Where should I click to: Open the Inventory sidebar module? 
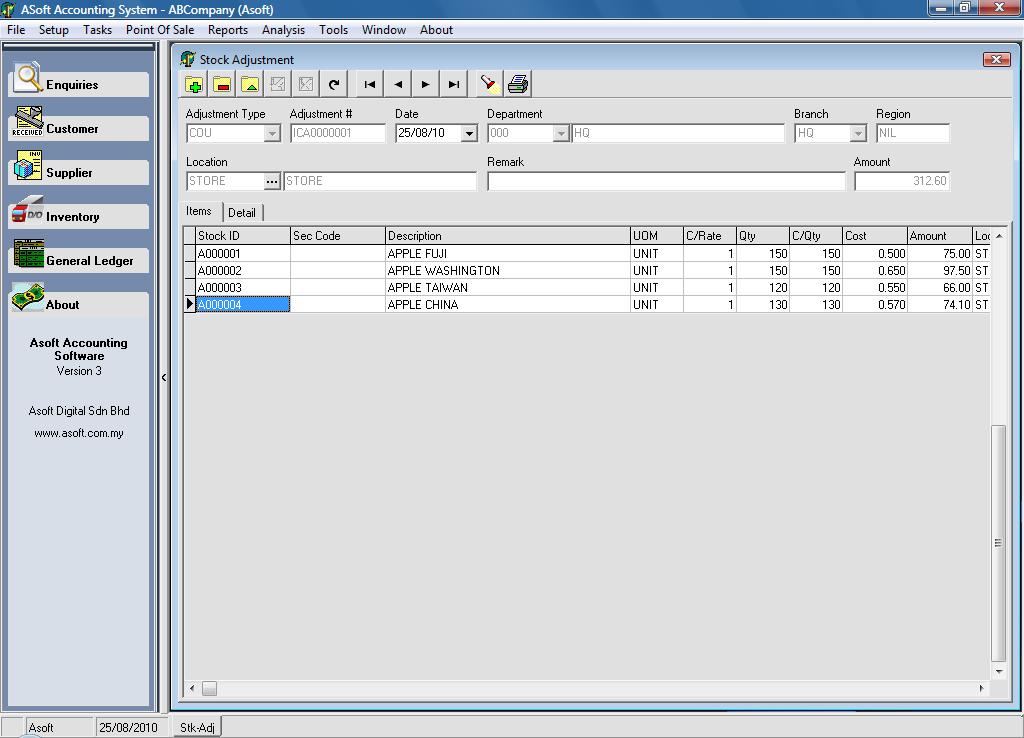[78, 216]
